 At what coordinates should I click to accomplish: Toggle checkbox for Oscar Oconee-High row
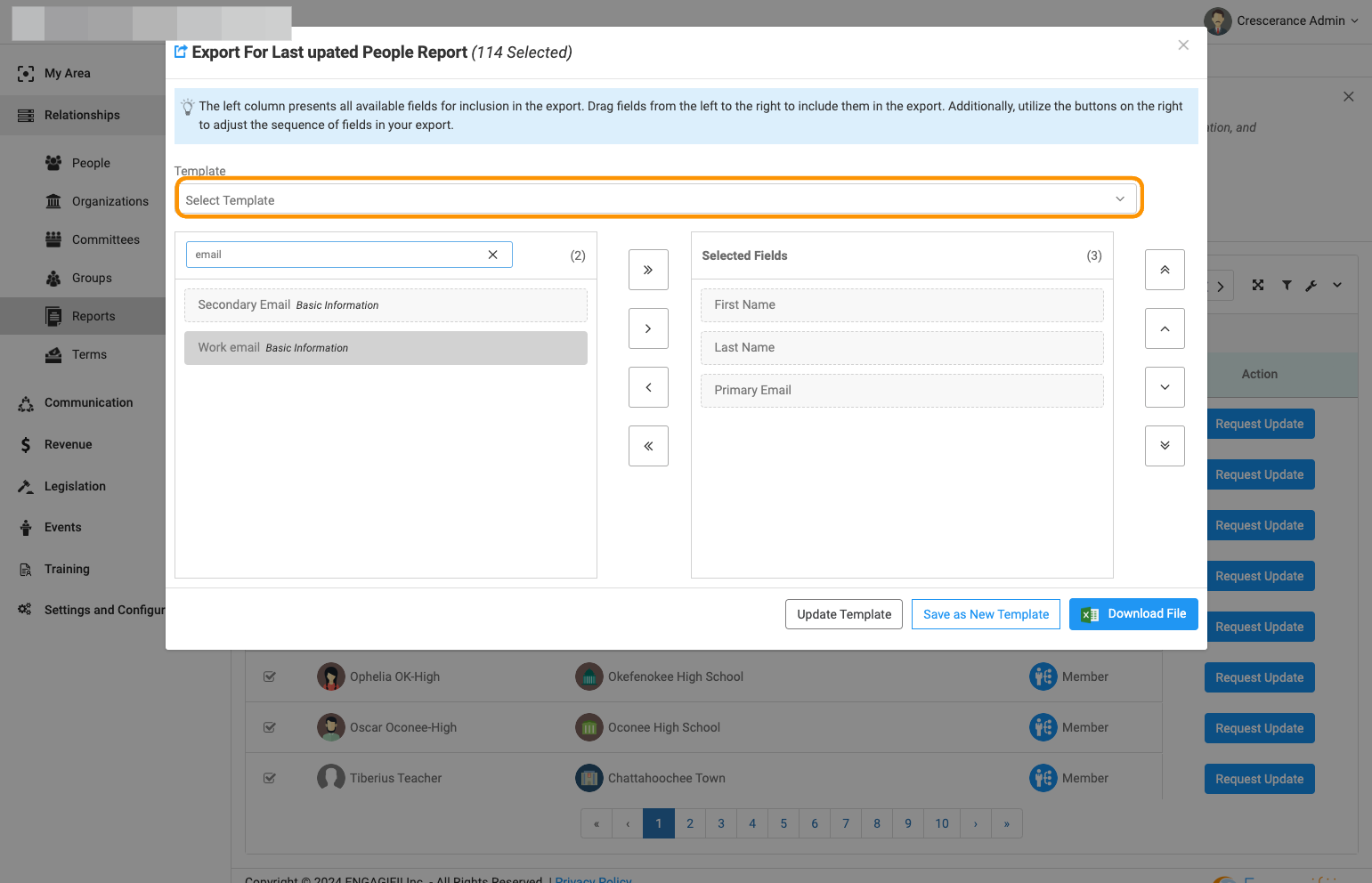coord(270,727)
